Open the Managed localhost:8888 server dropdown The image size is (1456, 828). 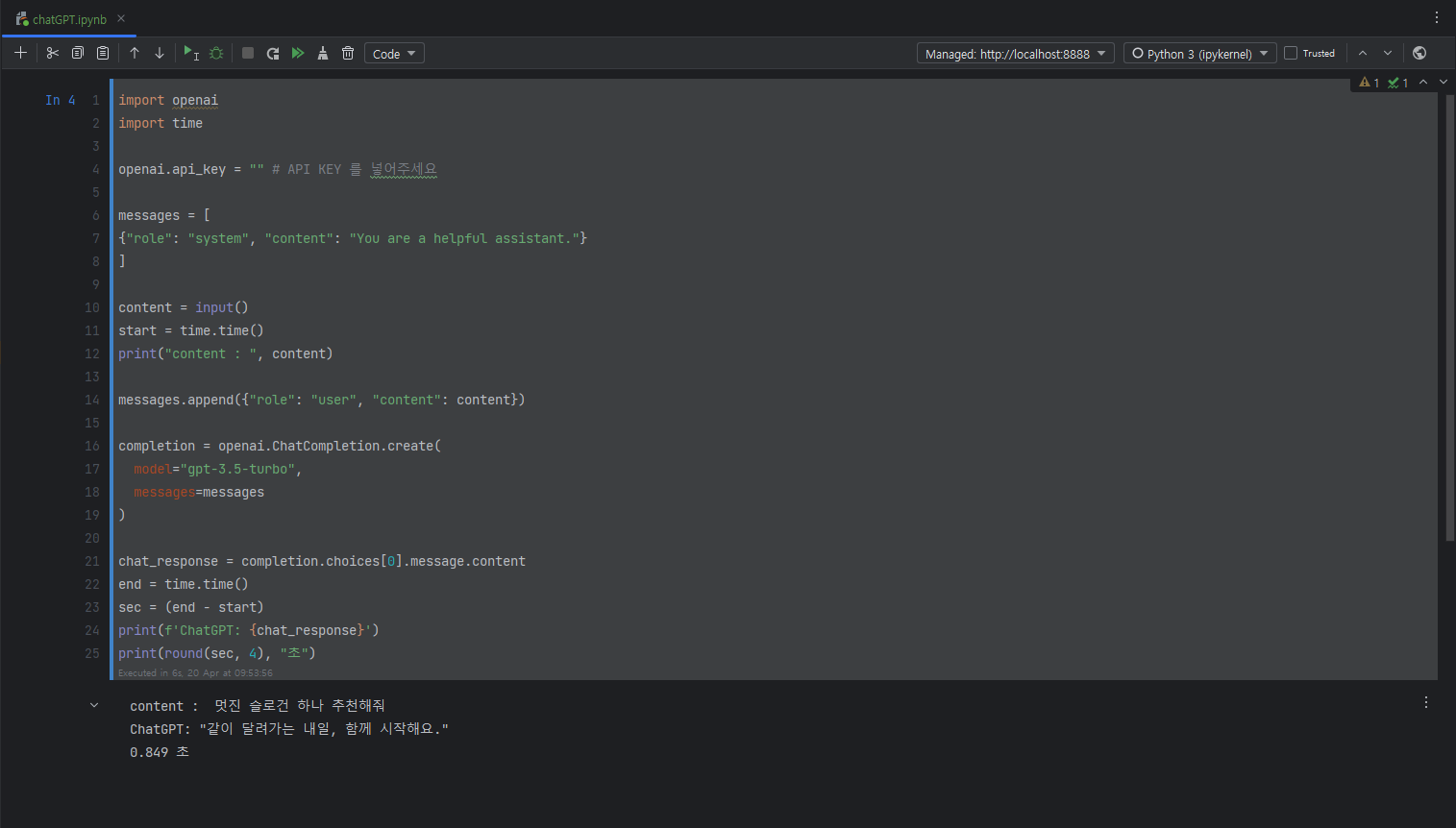(x=1016, y=54)
